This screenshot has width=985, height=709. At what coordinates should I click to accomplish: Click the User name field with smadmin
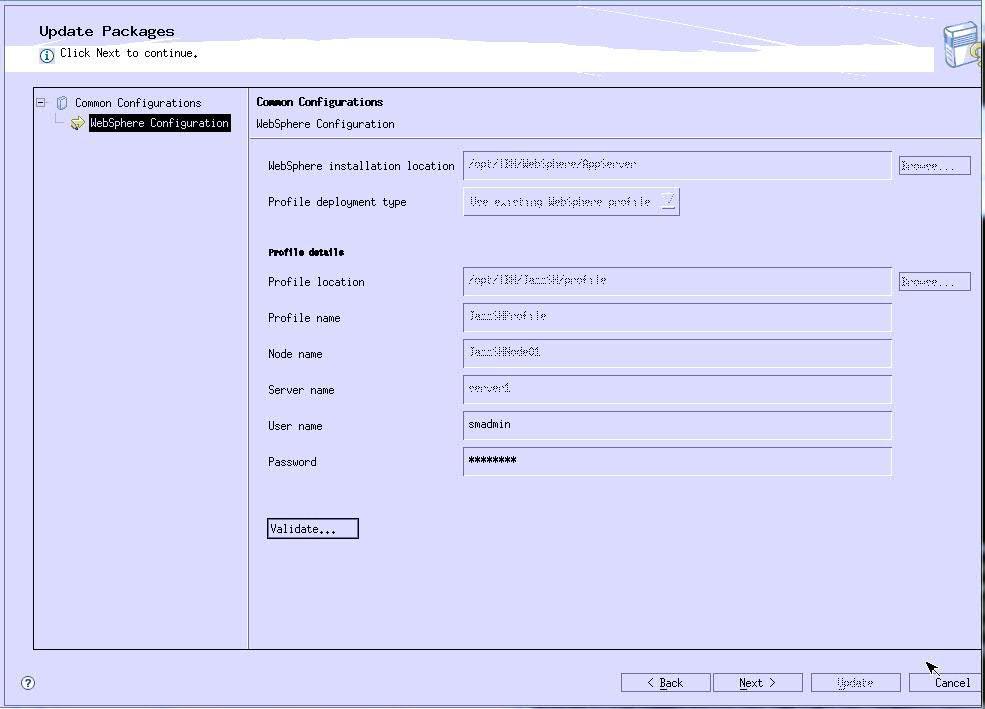tap(677, 426)
